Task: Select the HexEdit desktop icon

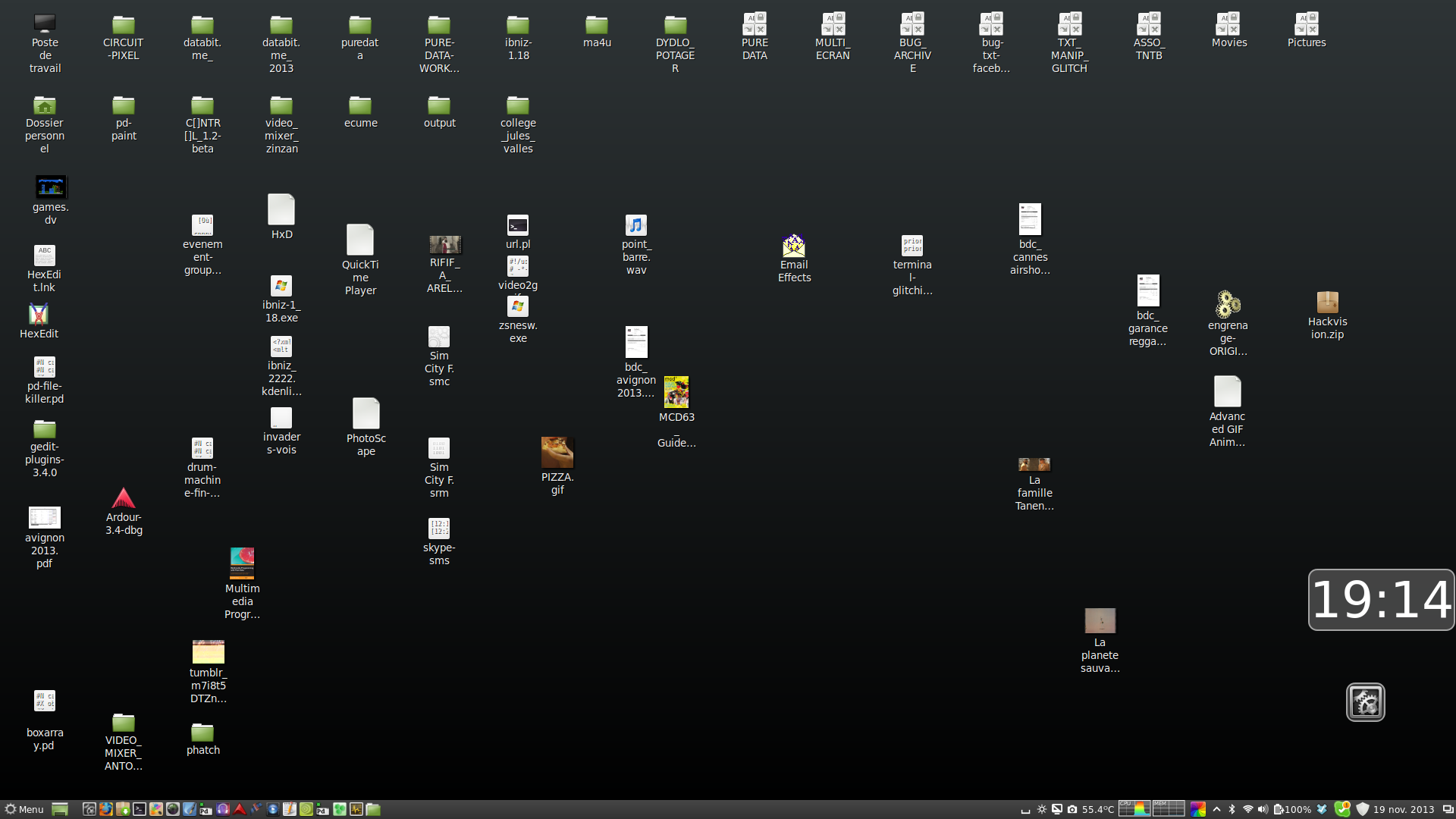Action: click(39, 314)
